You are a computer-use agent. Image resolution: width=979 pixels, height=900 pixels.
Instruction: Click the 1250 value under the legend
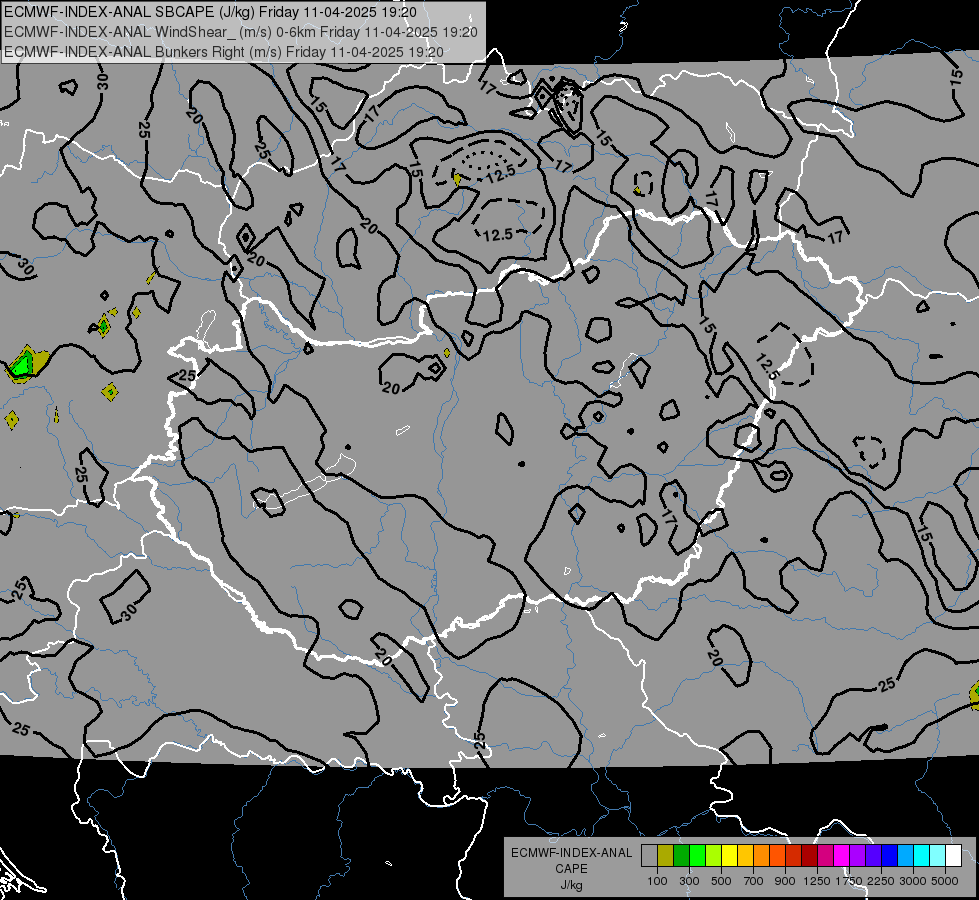point(817,881)
